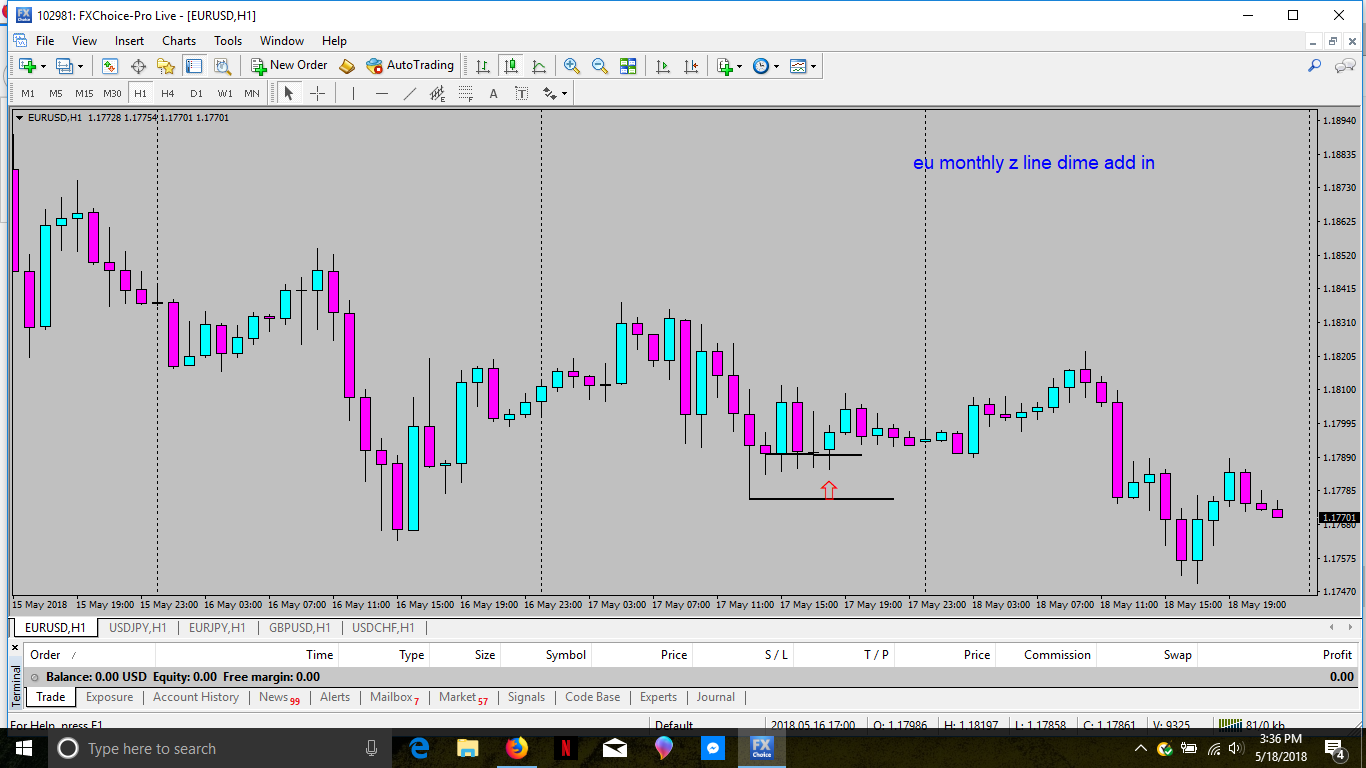
Task: Open the Experts terminal tab
Action: [x=658, y=697]
